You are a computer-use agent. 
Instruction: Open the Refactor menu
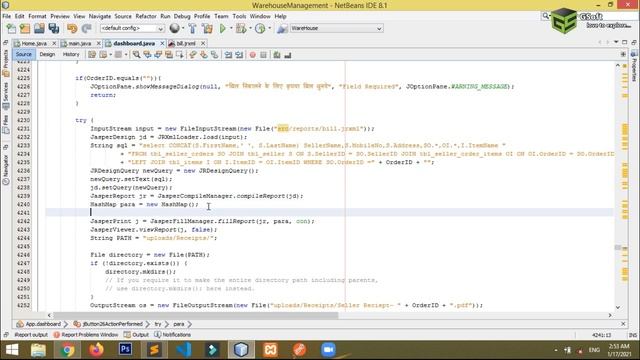146,16
